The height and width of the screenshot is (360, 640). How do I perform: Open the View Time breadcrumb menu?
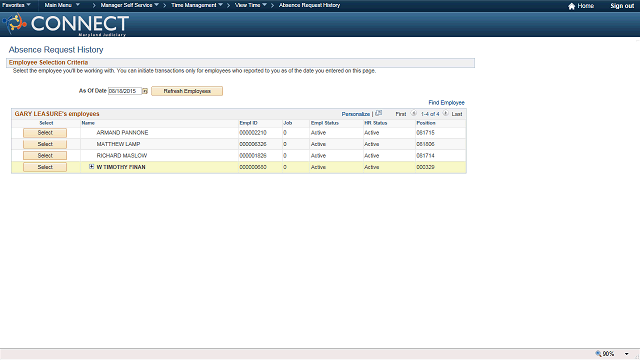click(251, 5)
